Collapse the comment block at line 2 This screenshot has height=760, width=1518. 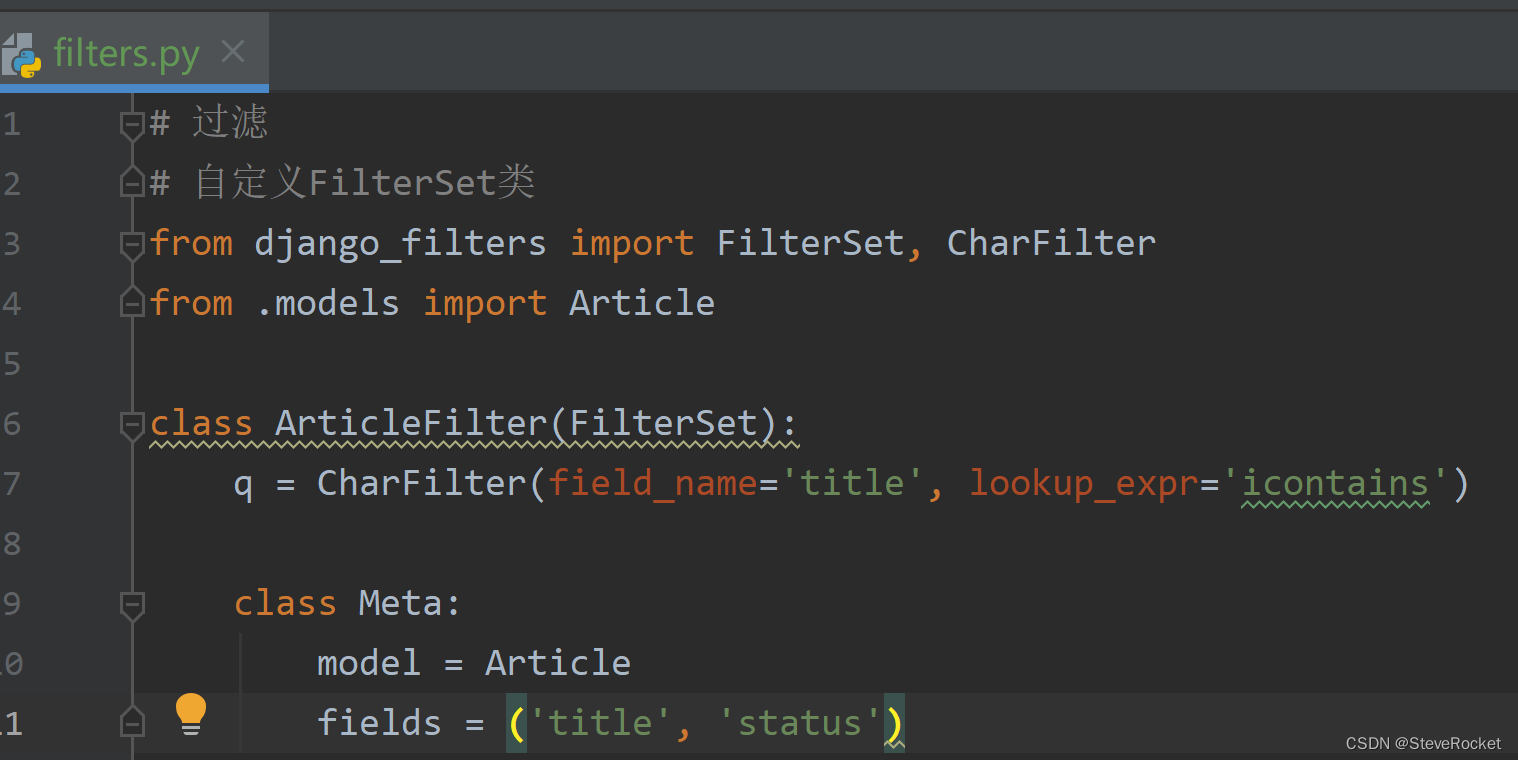(x=131, y=183)
